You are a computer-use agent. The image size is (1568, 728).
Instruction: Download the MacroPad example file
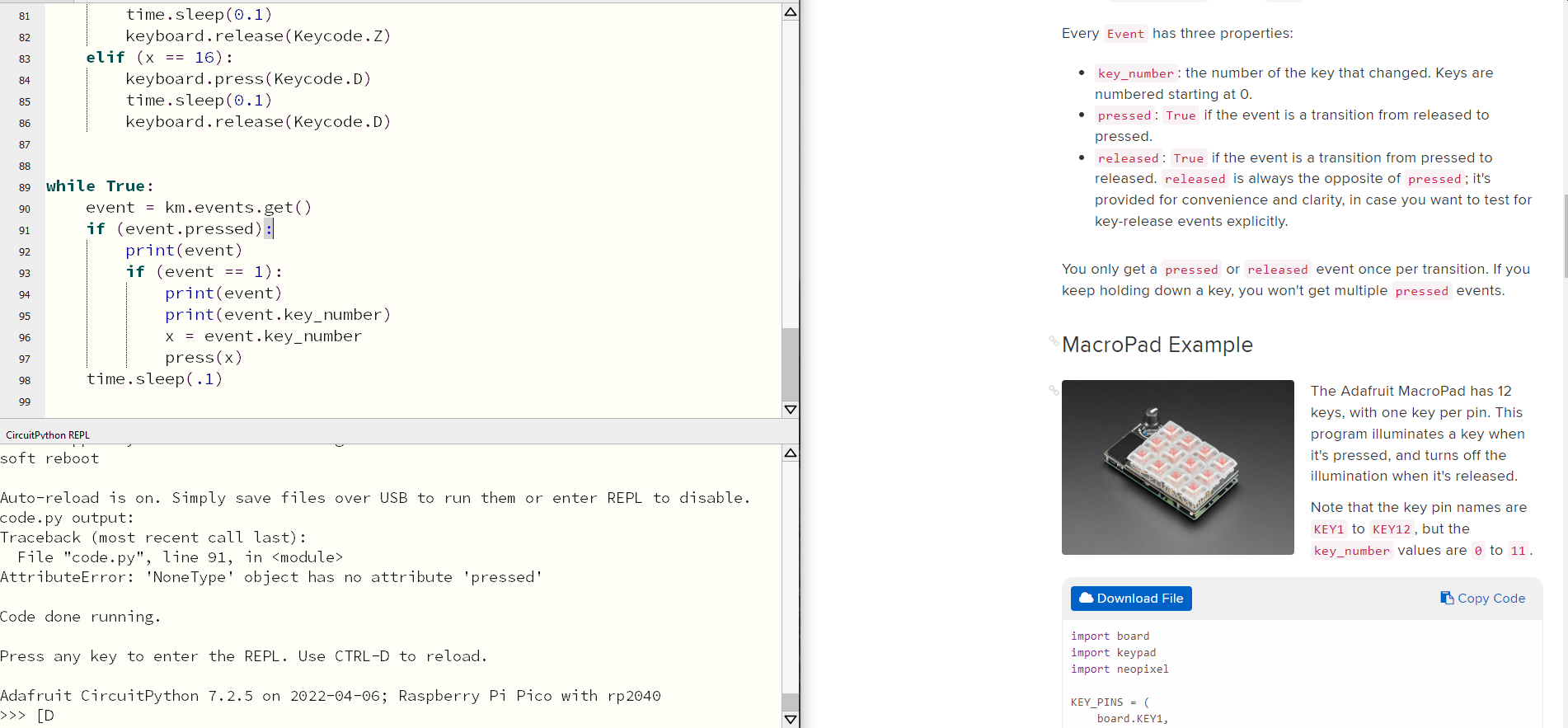tap(1131, 599)
